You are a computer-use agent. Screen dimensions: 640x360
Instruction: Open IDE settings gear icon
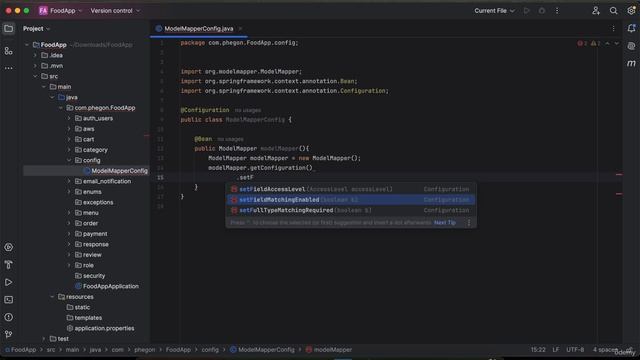pyautogui.click(x=631, y=11)
